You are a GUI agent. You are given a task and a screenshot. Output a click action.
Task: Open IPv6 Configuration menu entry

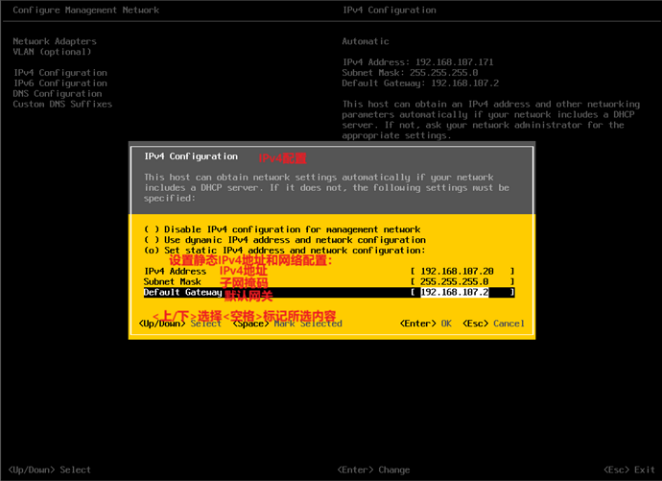pyautogui.click(x=60, y=83)
